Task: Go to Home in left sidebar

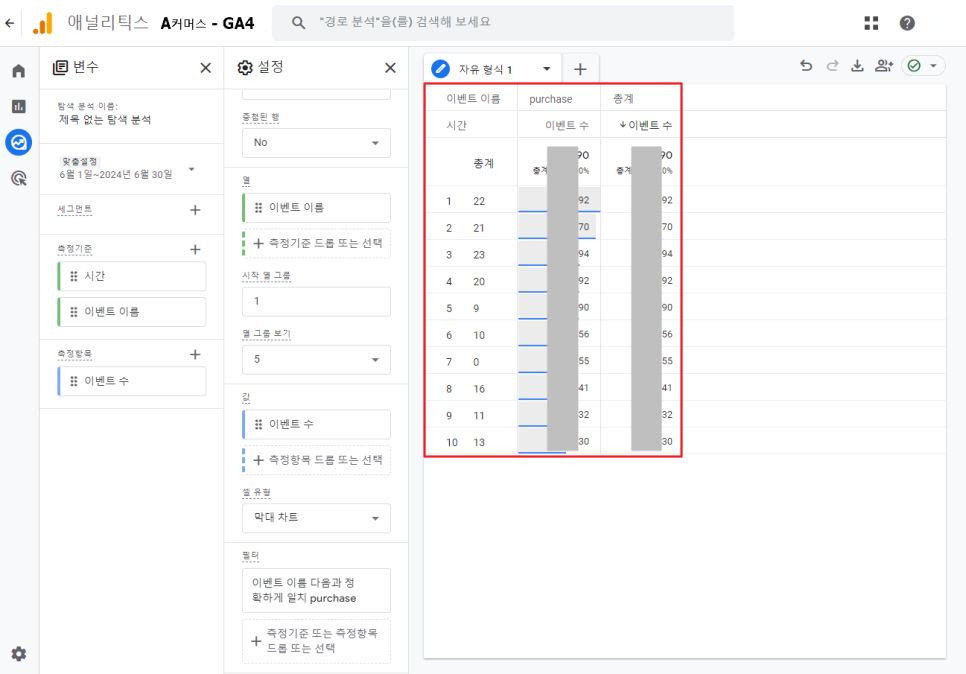Action: click(18, 71)
